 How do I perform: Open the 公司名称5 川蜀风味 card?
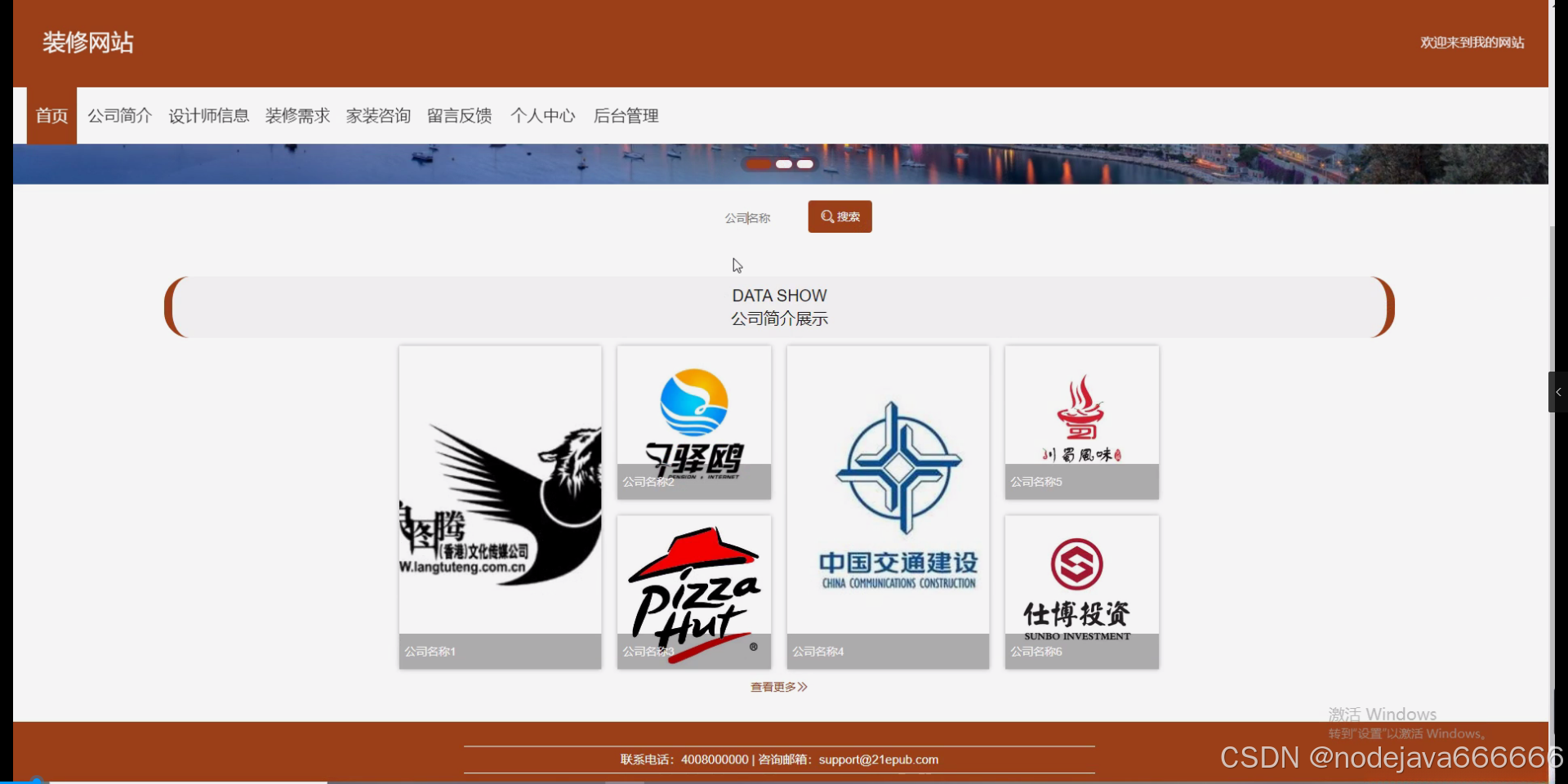tap(1082, 422)
